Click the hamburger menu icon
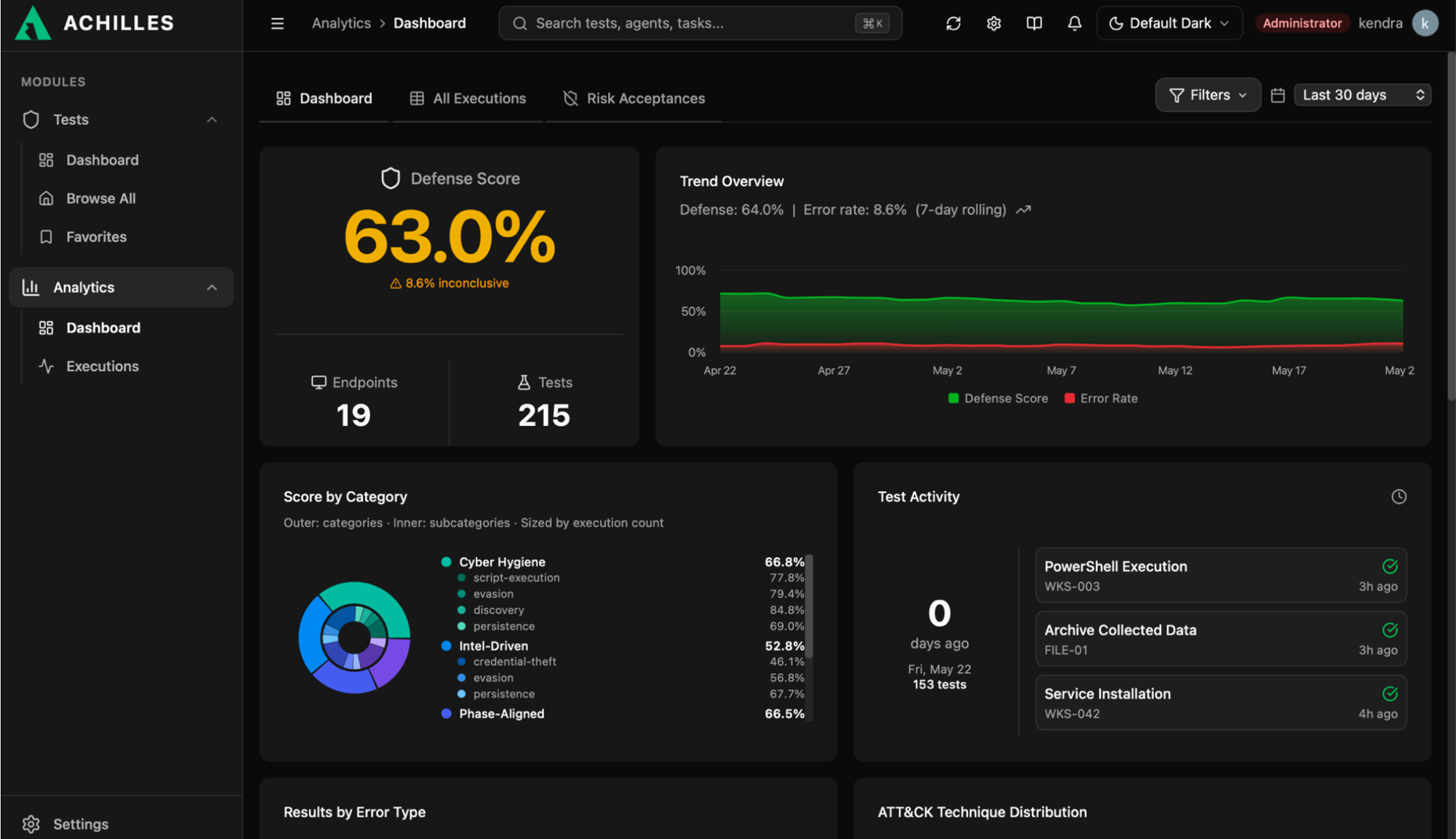The image size is (1456, 839). (277, 24)
